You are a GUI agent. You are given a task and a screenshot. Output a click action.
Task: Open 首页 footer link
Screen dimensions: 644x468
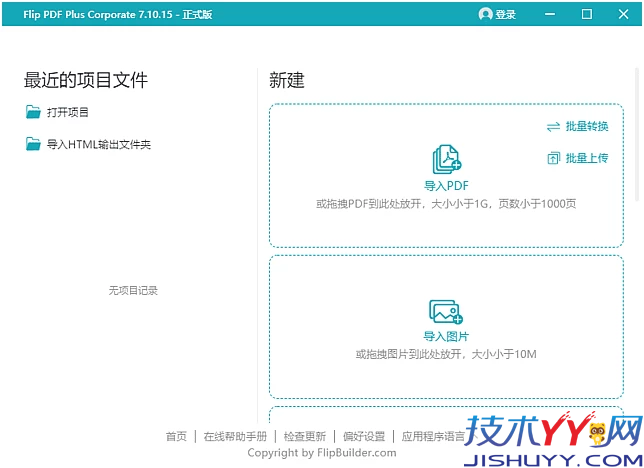[x=176, y=436]
